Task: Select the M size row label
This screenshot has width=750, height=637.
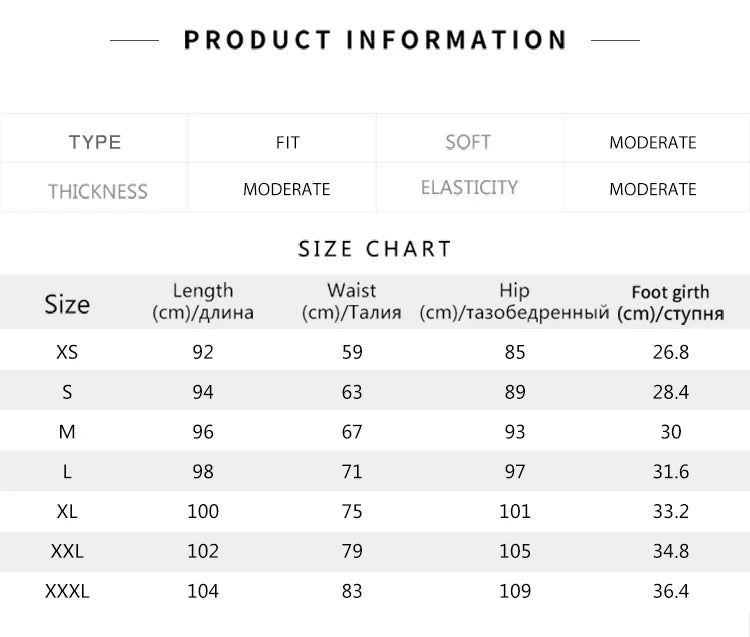Action: [x=67, y=432]
